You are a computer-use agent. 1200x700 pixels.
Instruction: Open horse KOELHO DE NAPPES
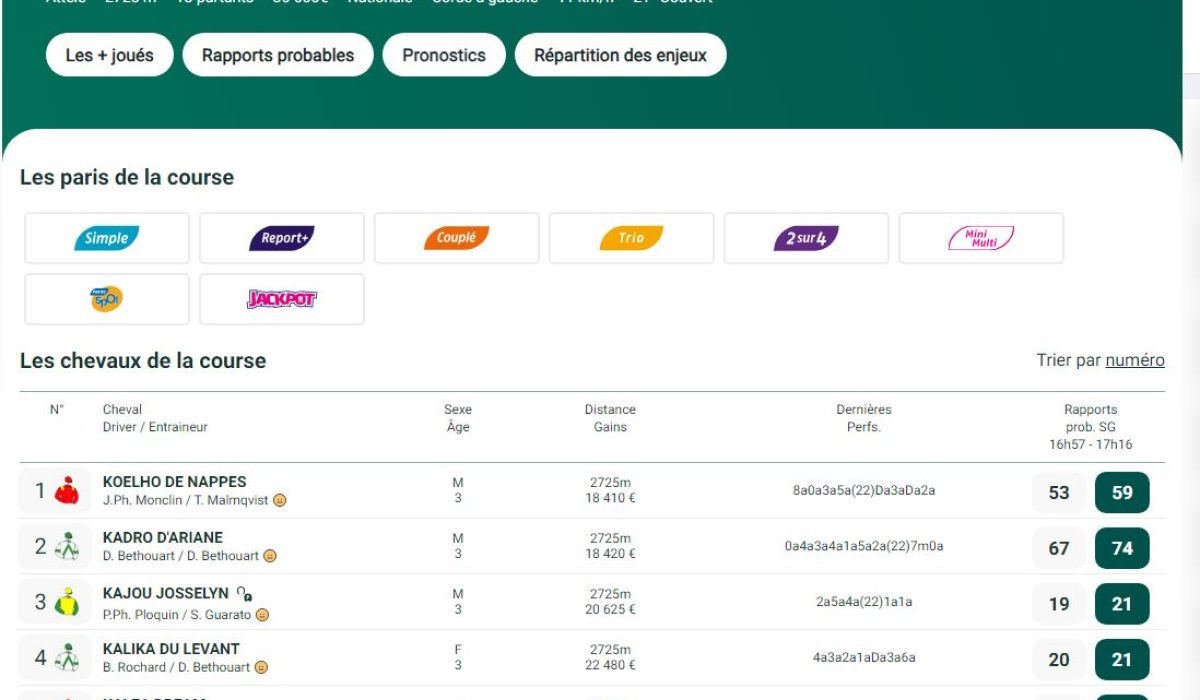(x=174, y=482)
